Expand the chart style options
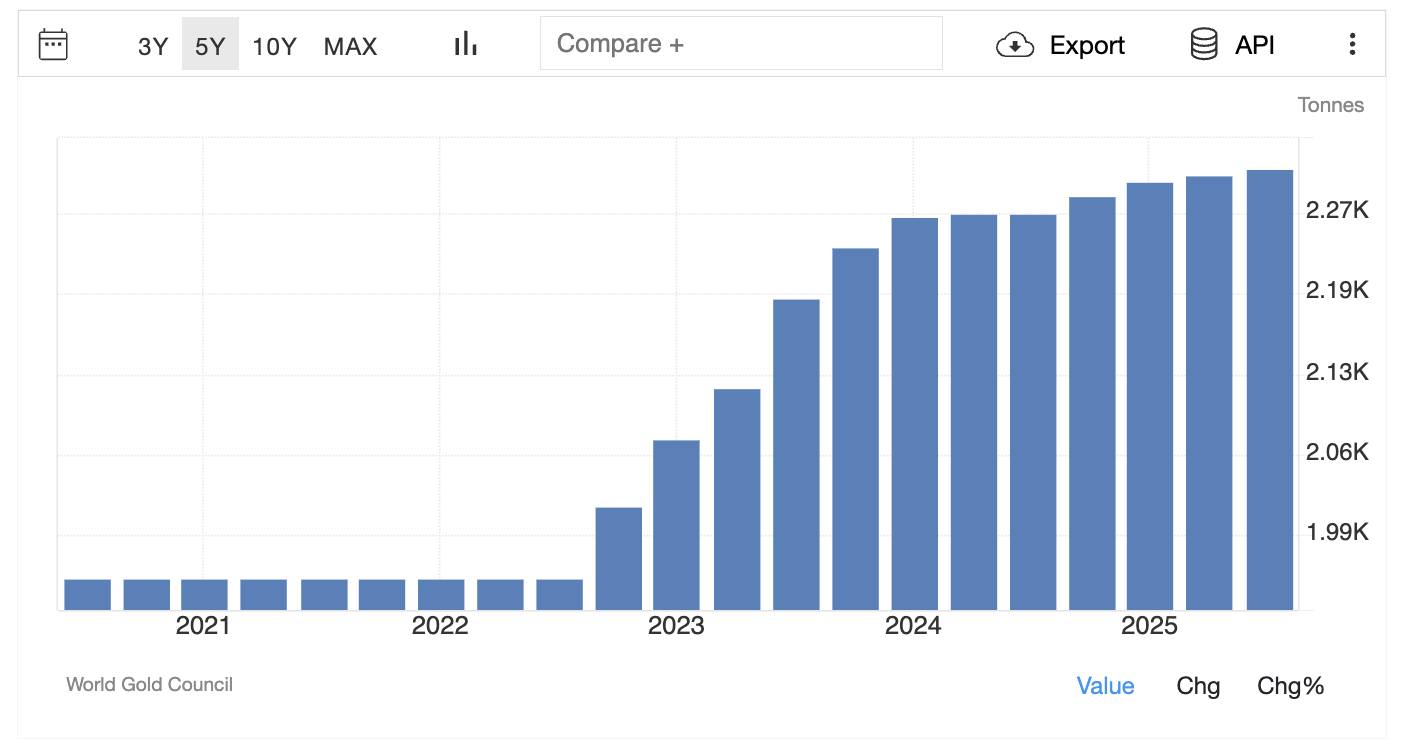Image resolution: width=1404 pixels, height=756 pixels. [464, 43]
